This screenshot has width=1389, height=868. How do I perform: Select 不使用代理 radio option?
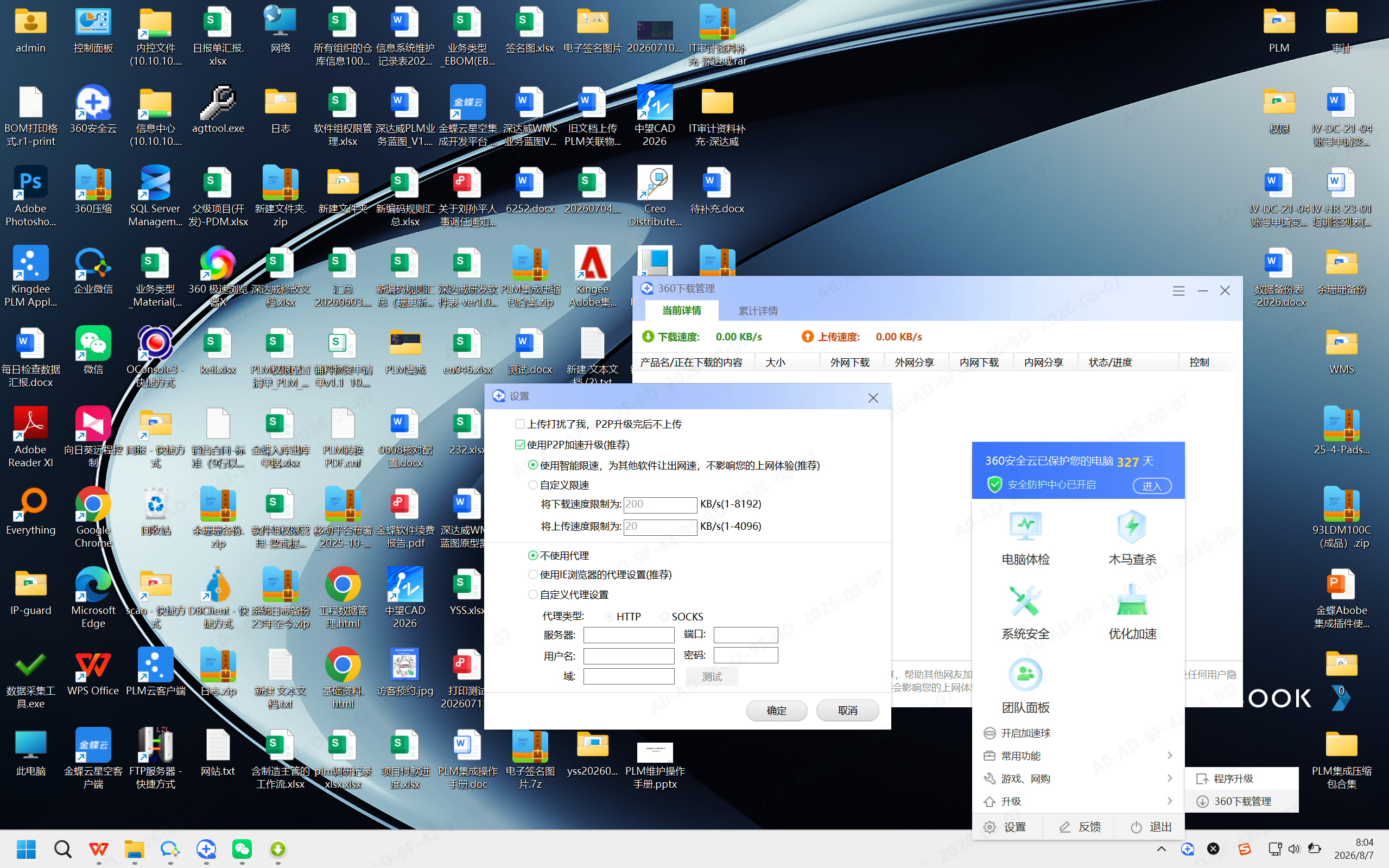532,555
